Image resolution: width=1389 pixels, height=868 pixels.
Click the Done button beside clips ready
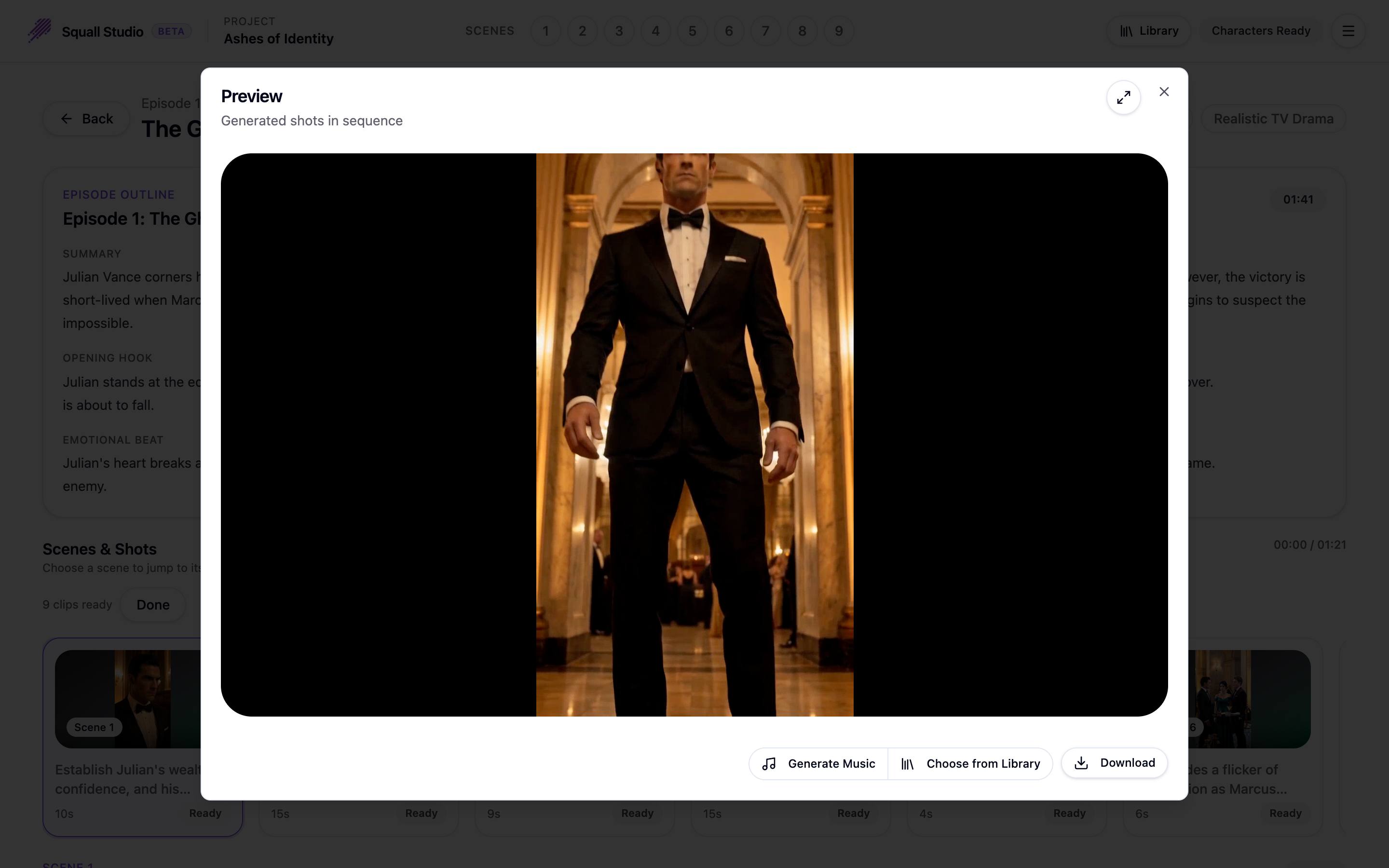[153, 605]
